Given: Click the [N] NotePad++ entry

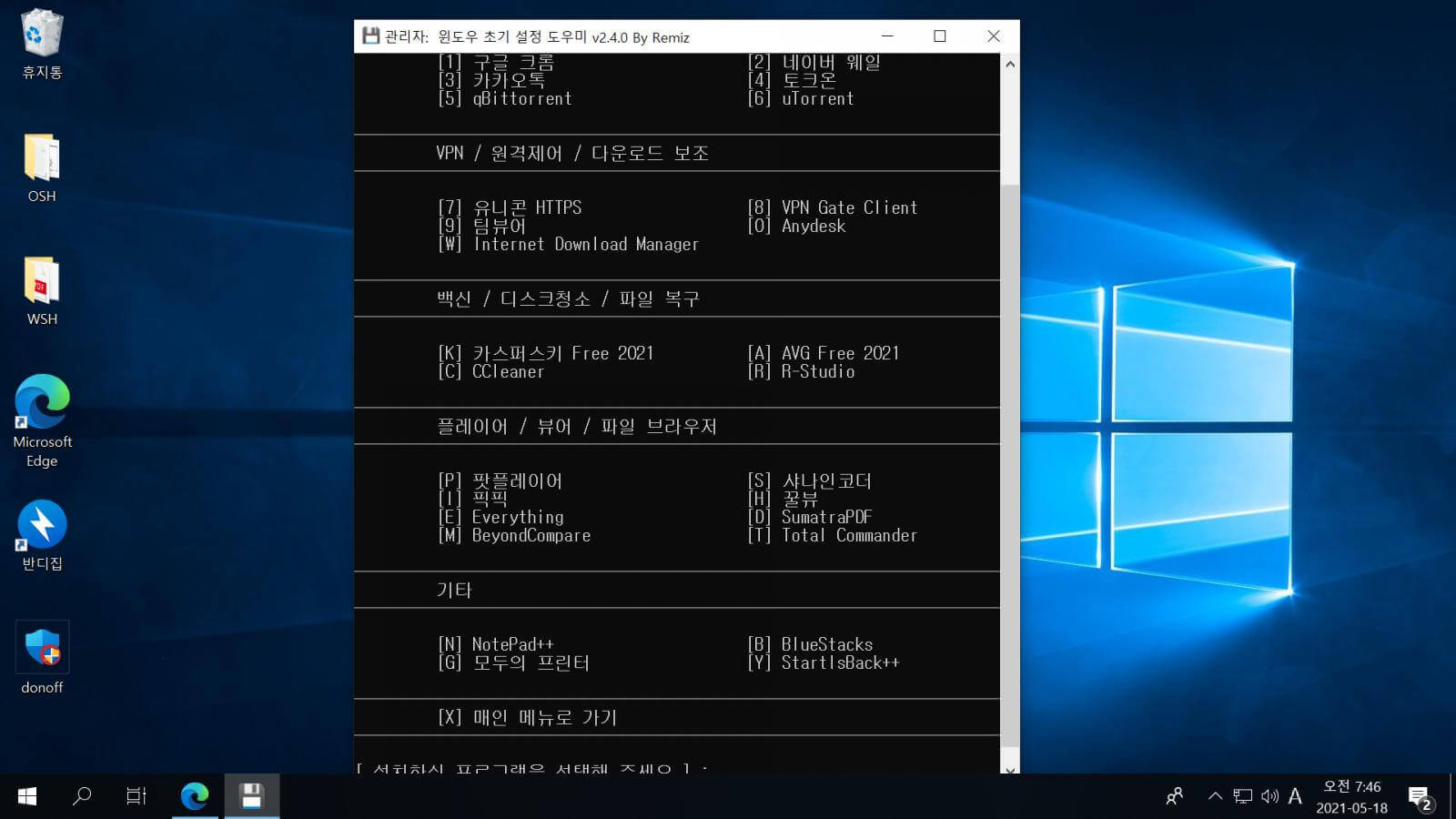Looking at the screenshot, I should (x=496, y=644).
